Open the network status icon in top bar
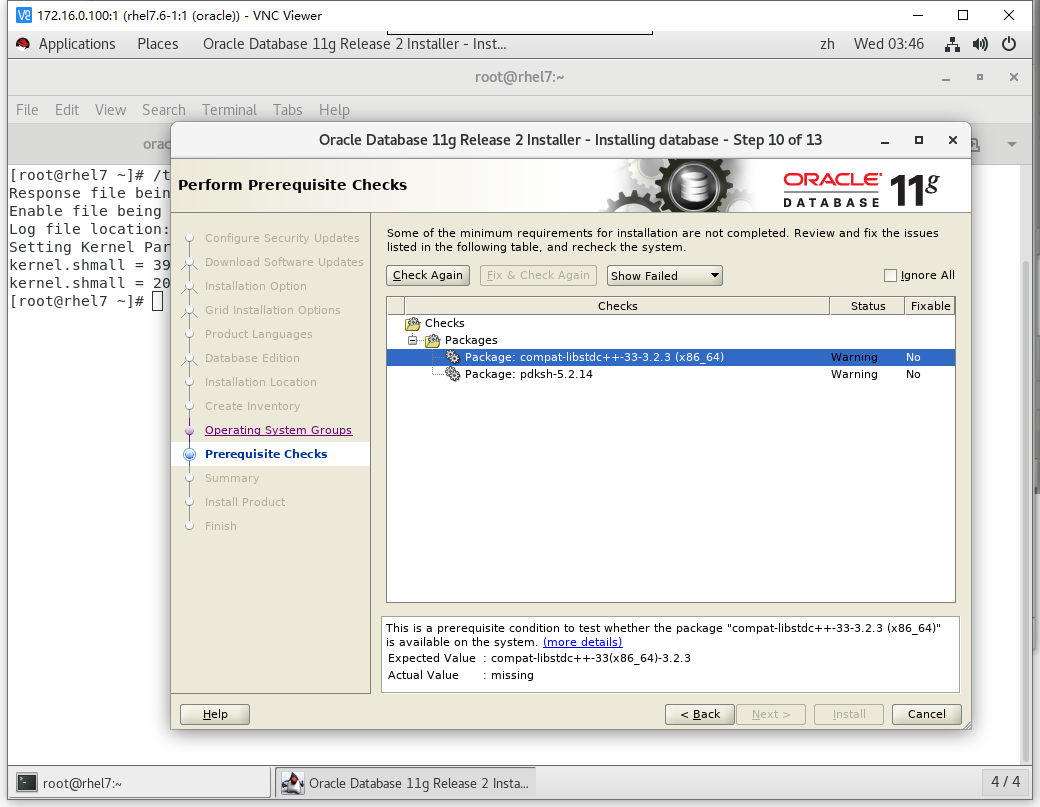Screen dimensions: 1040x807 pos(952,44)
